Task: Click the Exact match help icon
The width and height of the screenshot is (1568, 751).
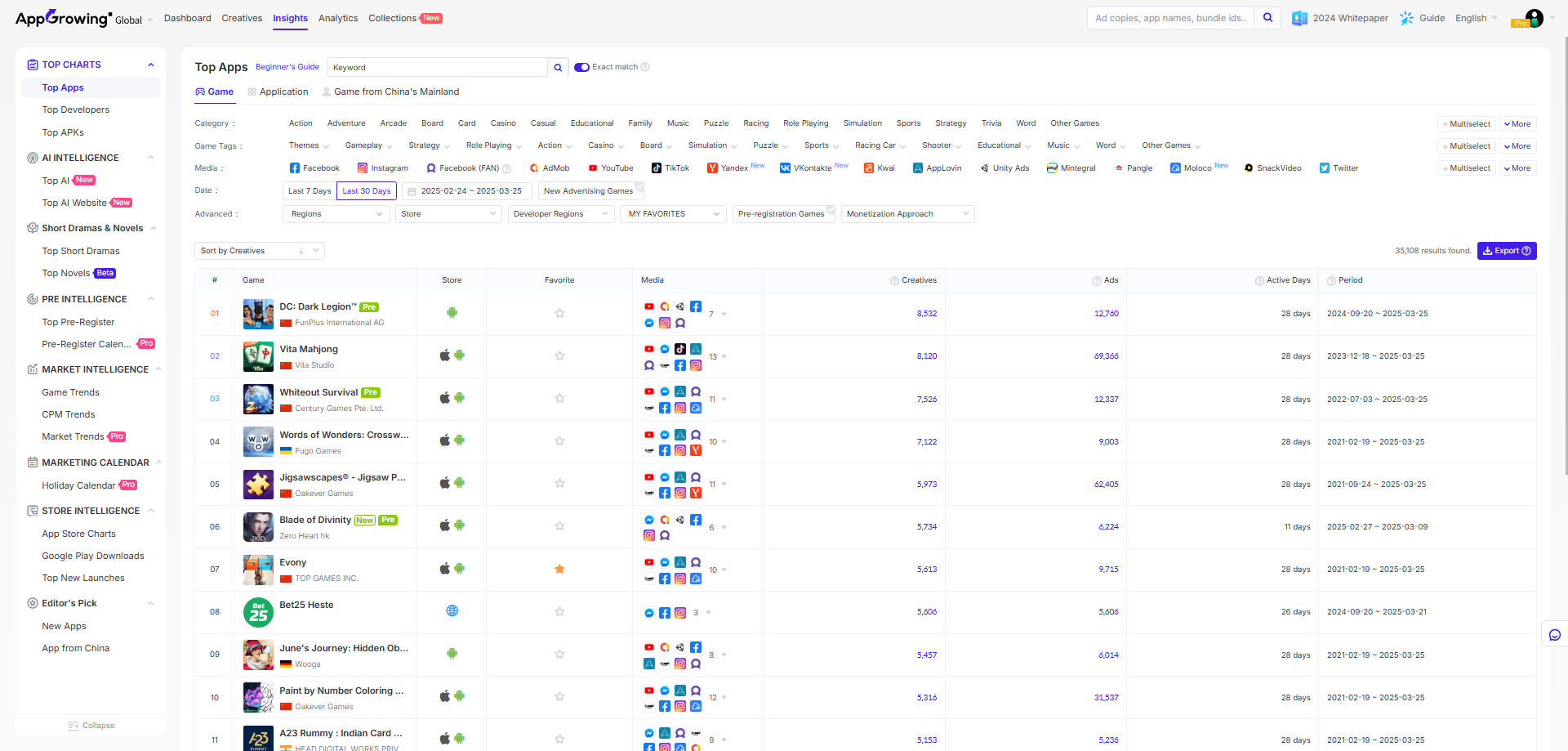Action: (x=645, y=67)
